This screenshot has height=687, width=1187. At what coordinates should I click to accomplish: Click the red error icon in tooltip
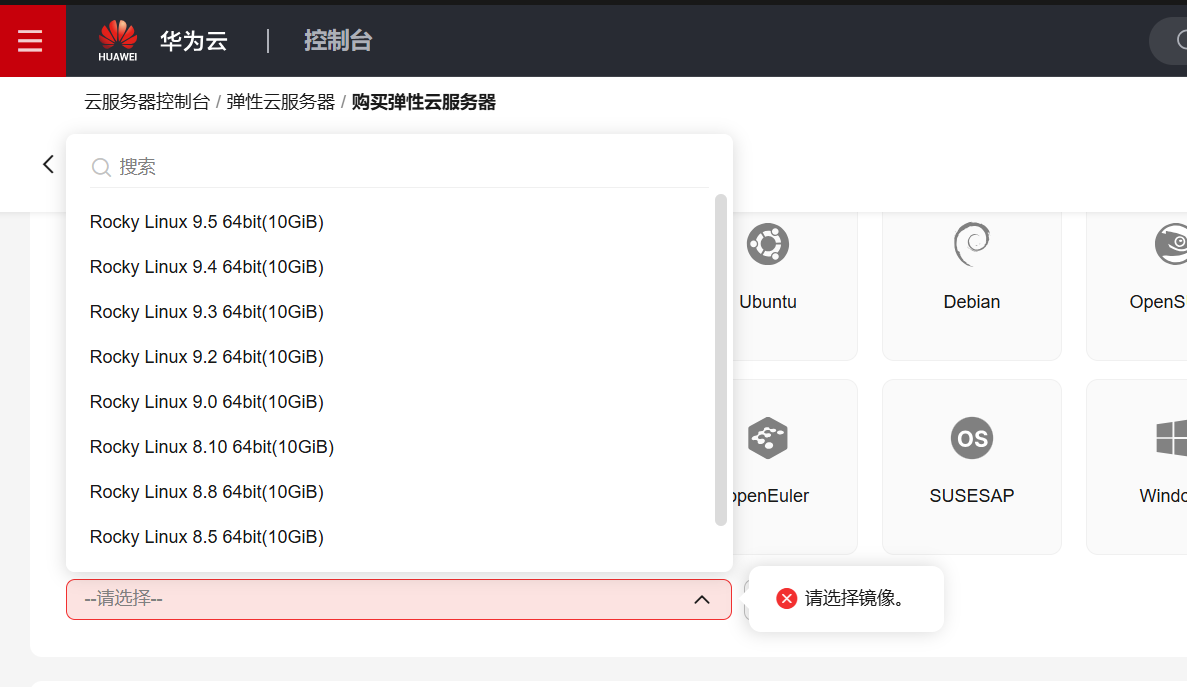point(787,598)
